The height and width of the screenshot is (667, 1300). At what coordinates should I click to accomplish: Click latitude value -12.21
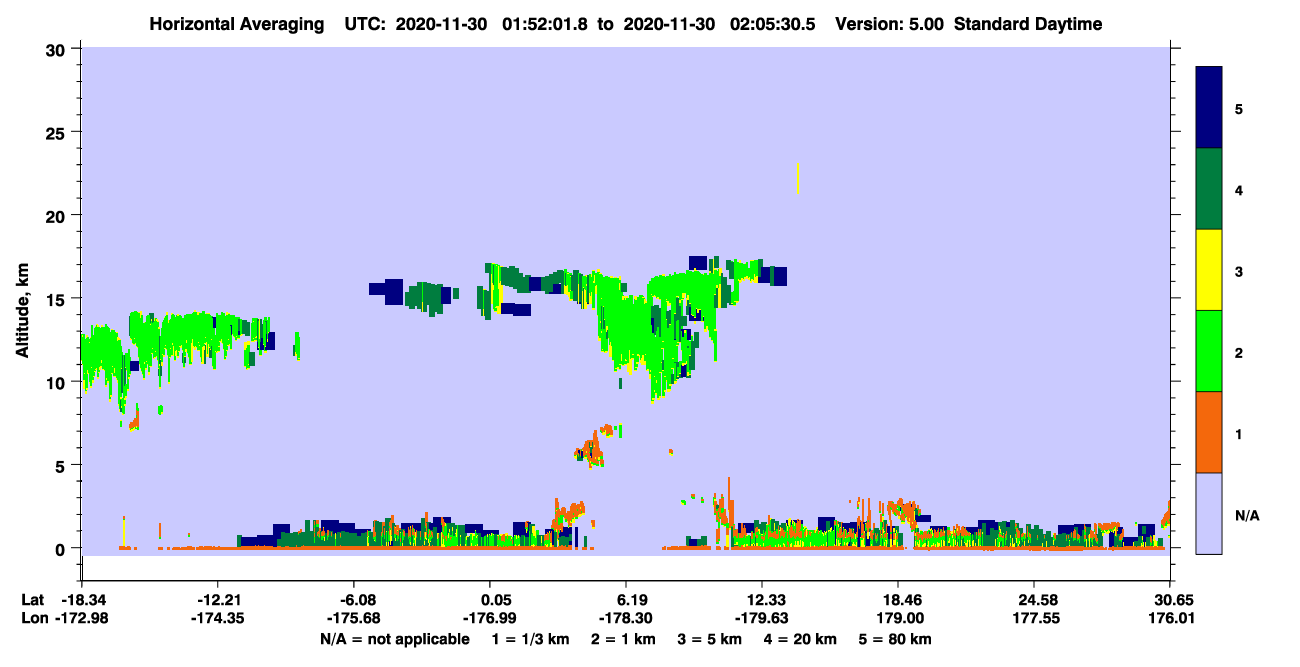pyautogui.click(x=217, y=599)
